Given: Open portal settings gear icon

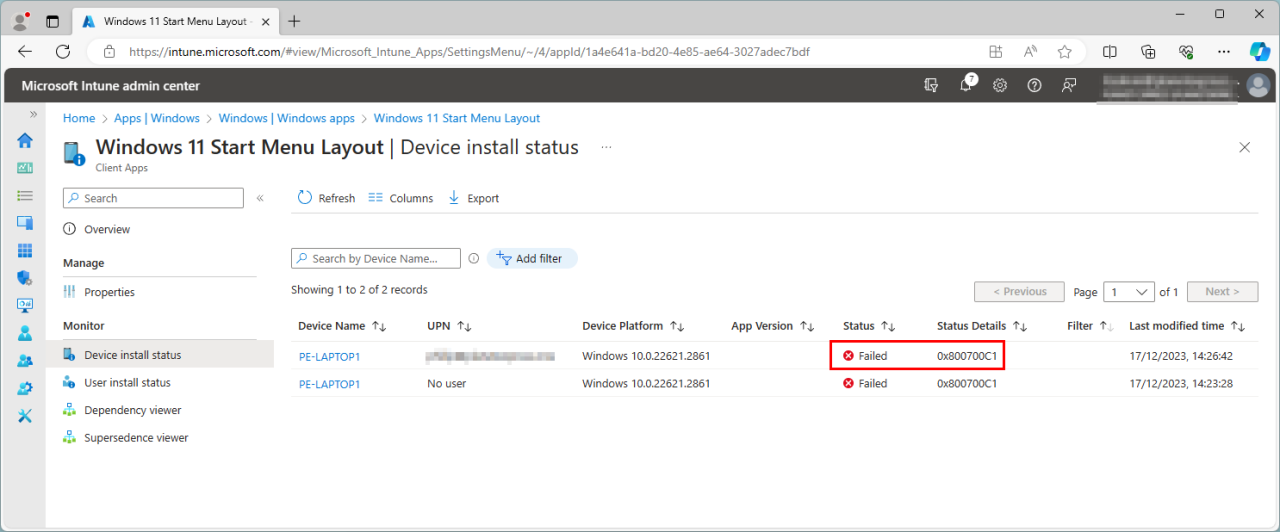Looking at the screenshot, I should [x=999, y=86].
